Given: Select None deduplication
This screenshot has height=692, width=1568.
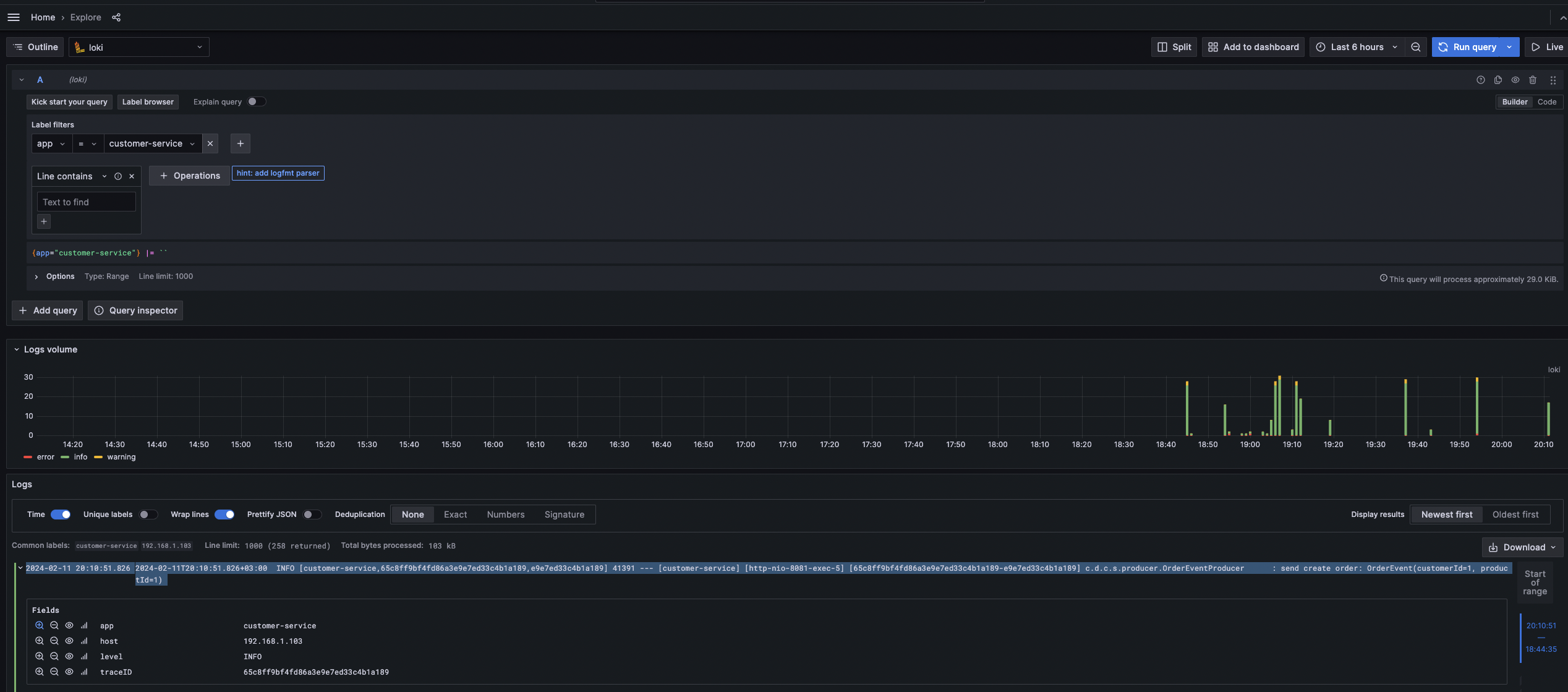Looking at the screenshot, I should point(413,515).
